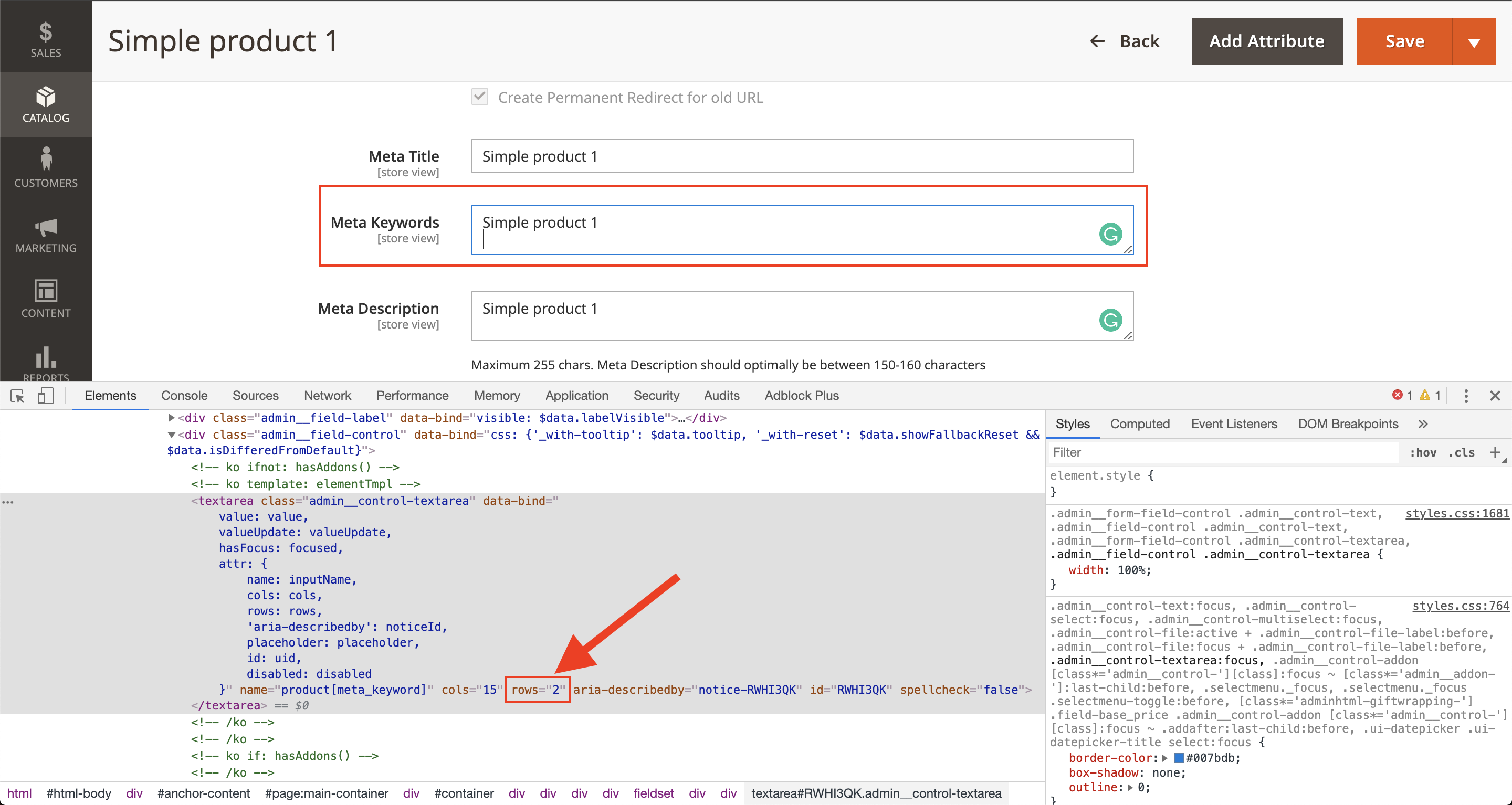Image resolution: width=1512 pixels, height=805 pixels.
Task: Open the Save button dropdown arrow
Action: pos(1473,41)
